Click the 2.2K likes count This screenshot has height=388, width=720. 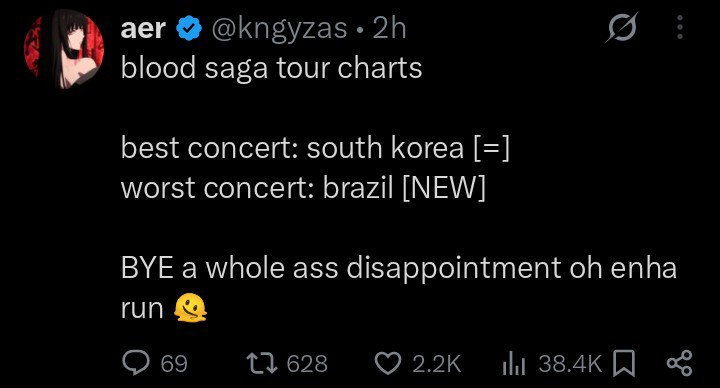(x=436, y=364)
